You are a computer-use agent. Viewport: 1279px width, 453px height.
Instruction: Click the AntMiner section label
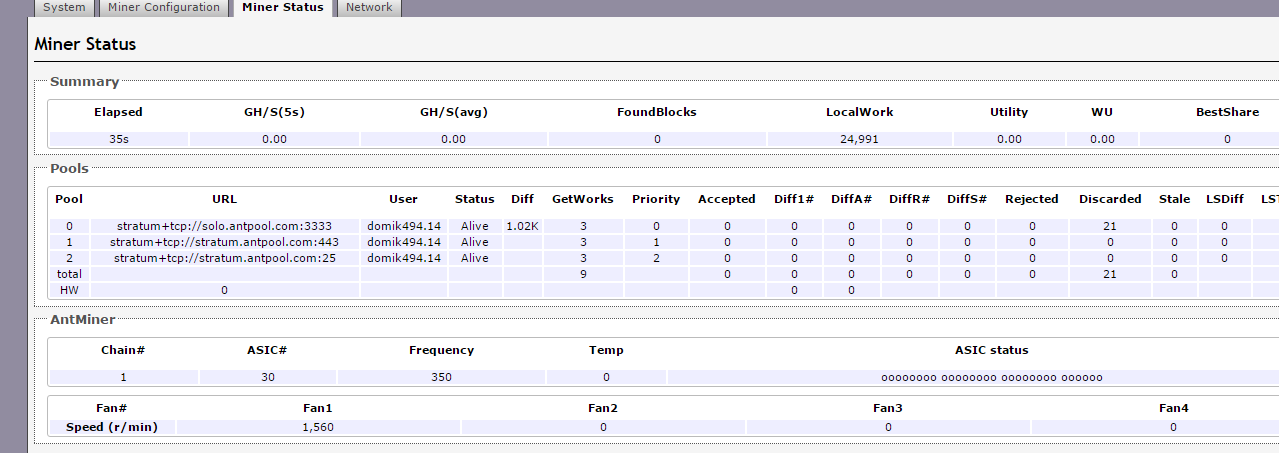tap(82, 320)
